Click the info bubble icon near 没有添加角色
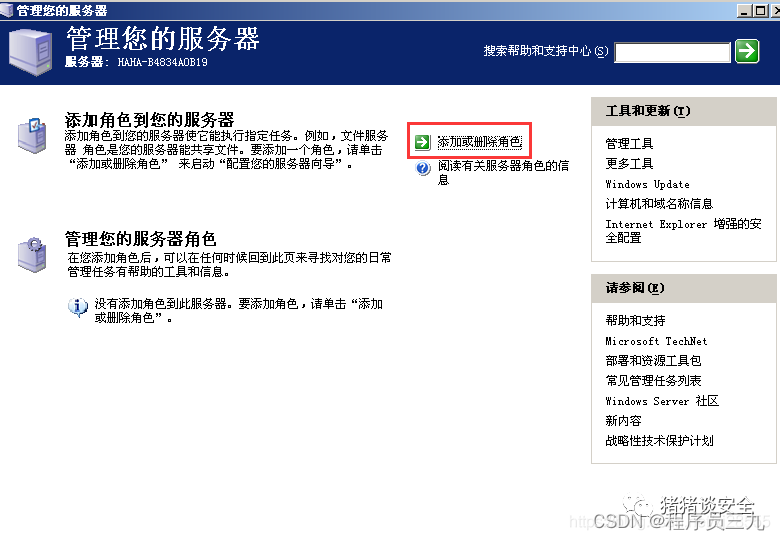 click(78, 307)
